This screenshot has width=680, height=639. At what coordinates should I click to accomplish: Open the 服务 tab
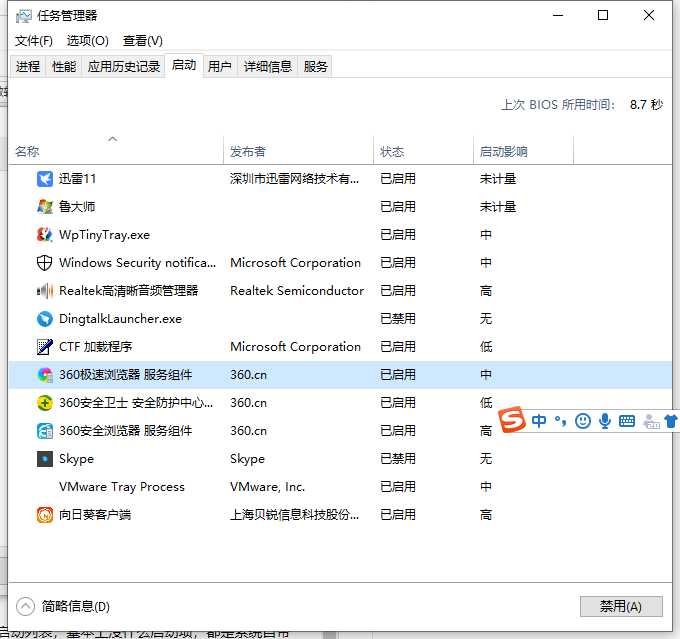pos(316,67)
